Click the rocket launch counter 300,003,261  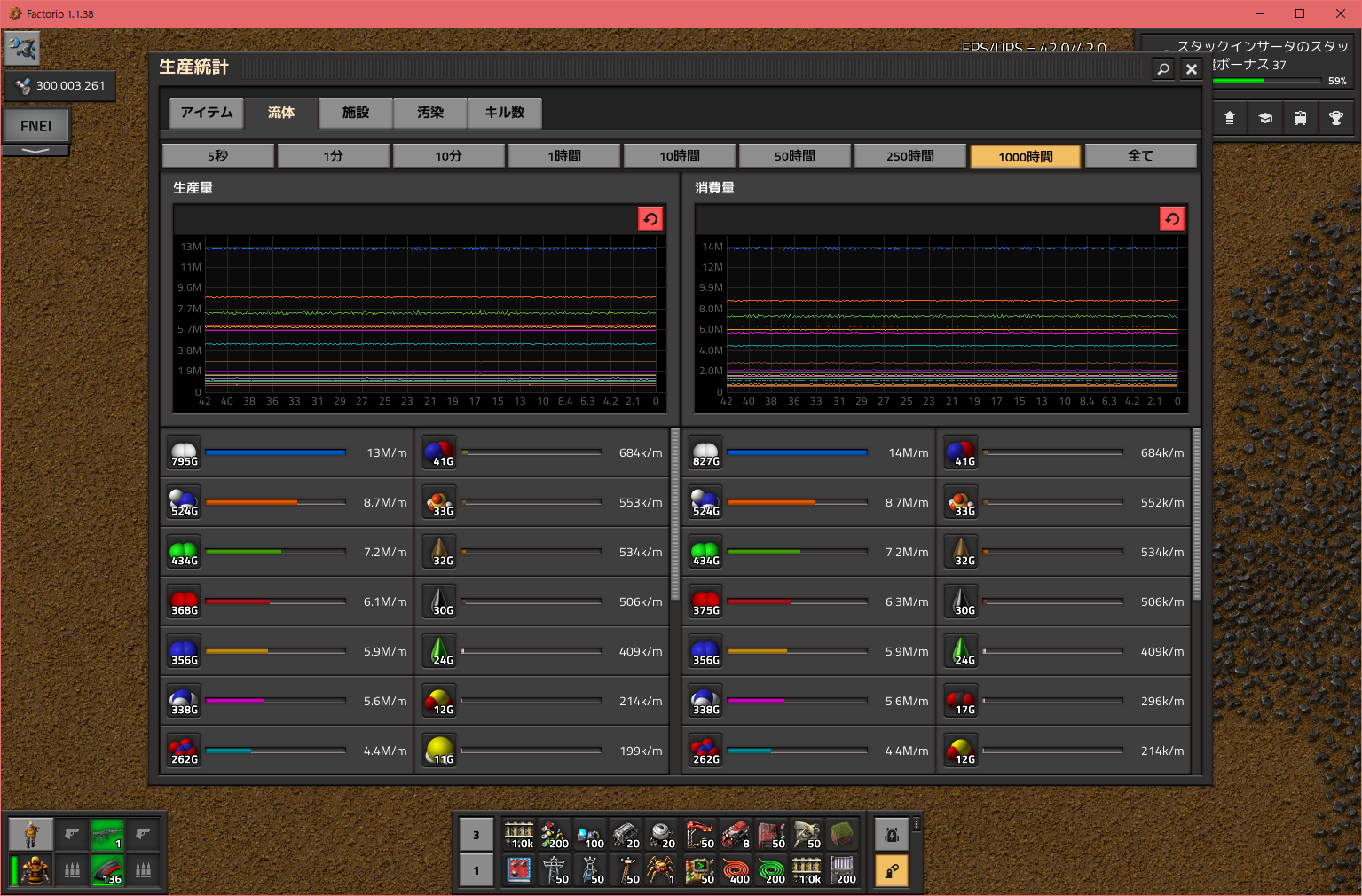(60, 86)
